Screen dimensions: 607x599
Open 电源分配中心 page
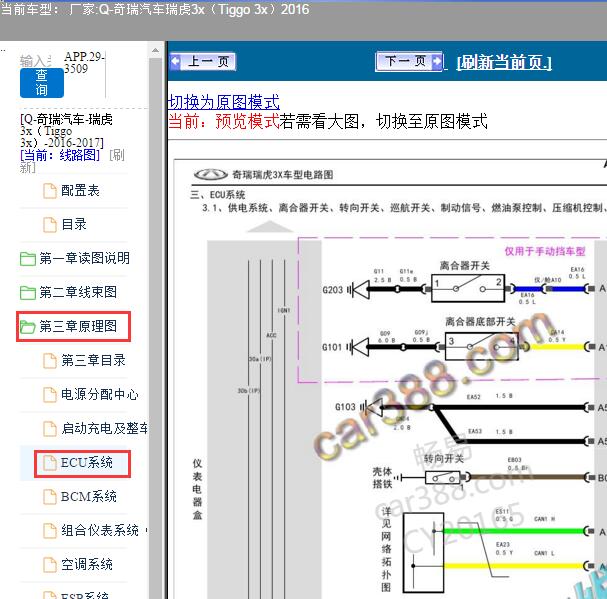pos(99,395)
